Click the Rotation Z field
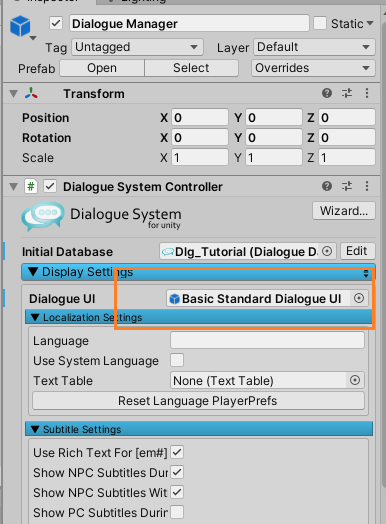 click(347, 138)
